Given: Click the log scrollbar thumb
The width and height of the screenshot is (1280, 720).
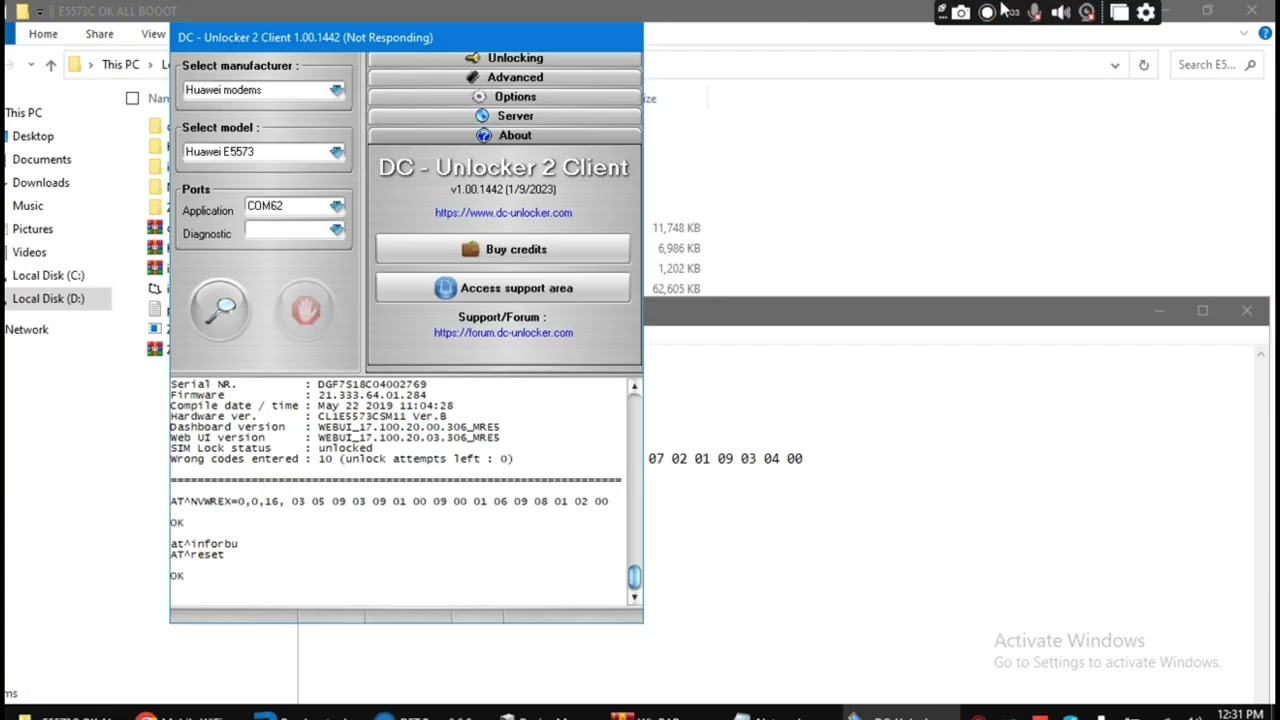Looking at the screenshot, I should 634,576.
